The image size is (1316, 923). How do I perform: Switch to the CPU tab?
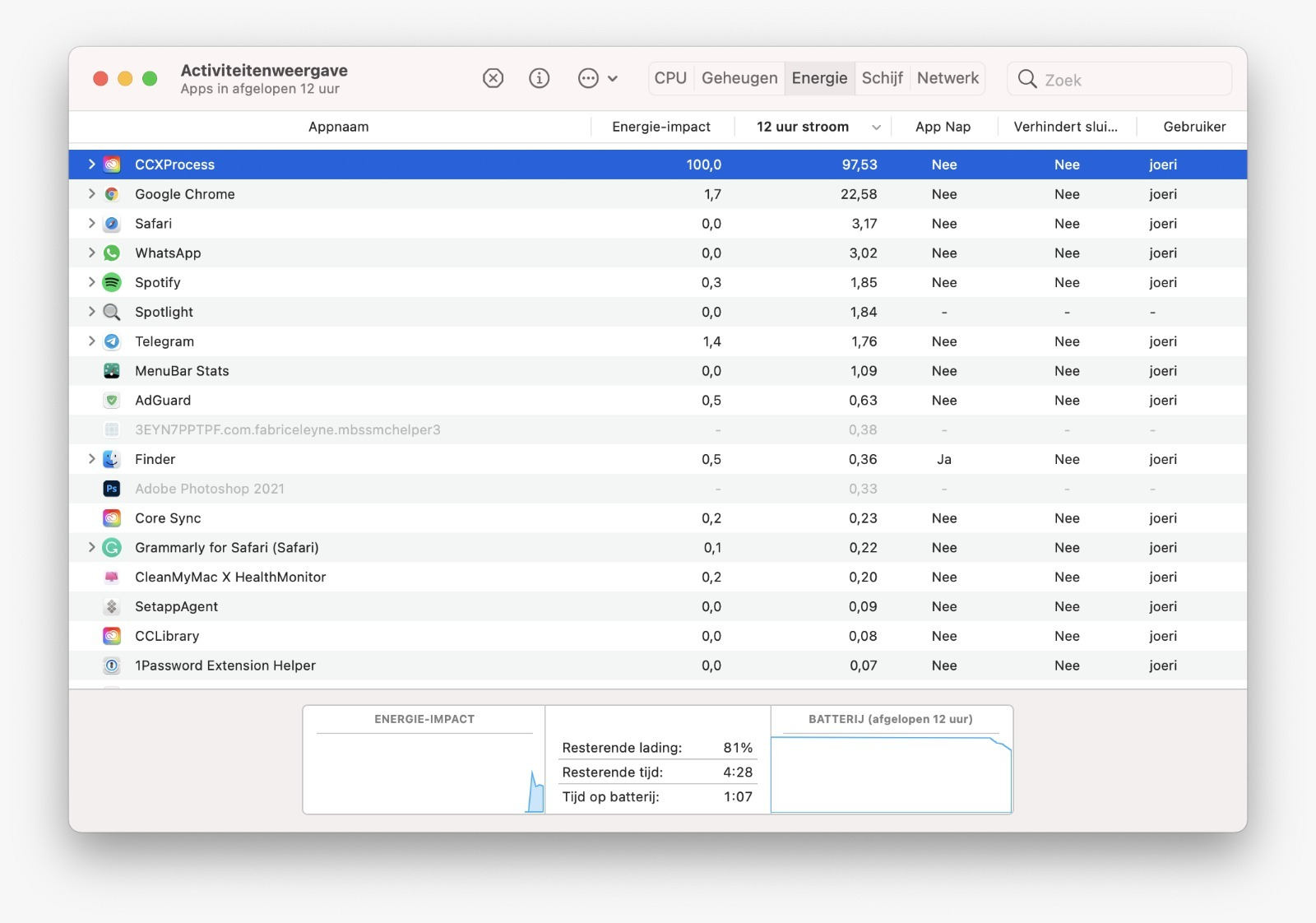670,78
